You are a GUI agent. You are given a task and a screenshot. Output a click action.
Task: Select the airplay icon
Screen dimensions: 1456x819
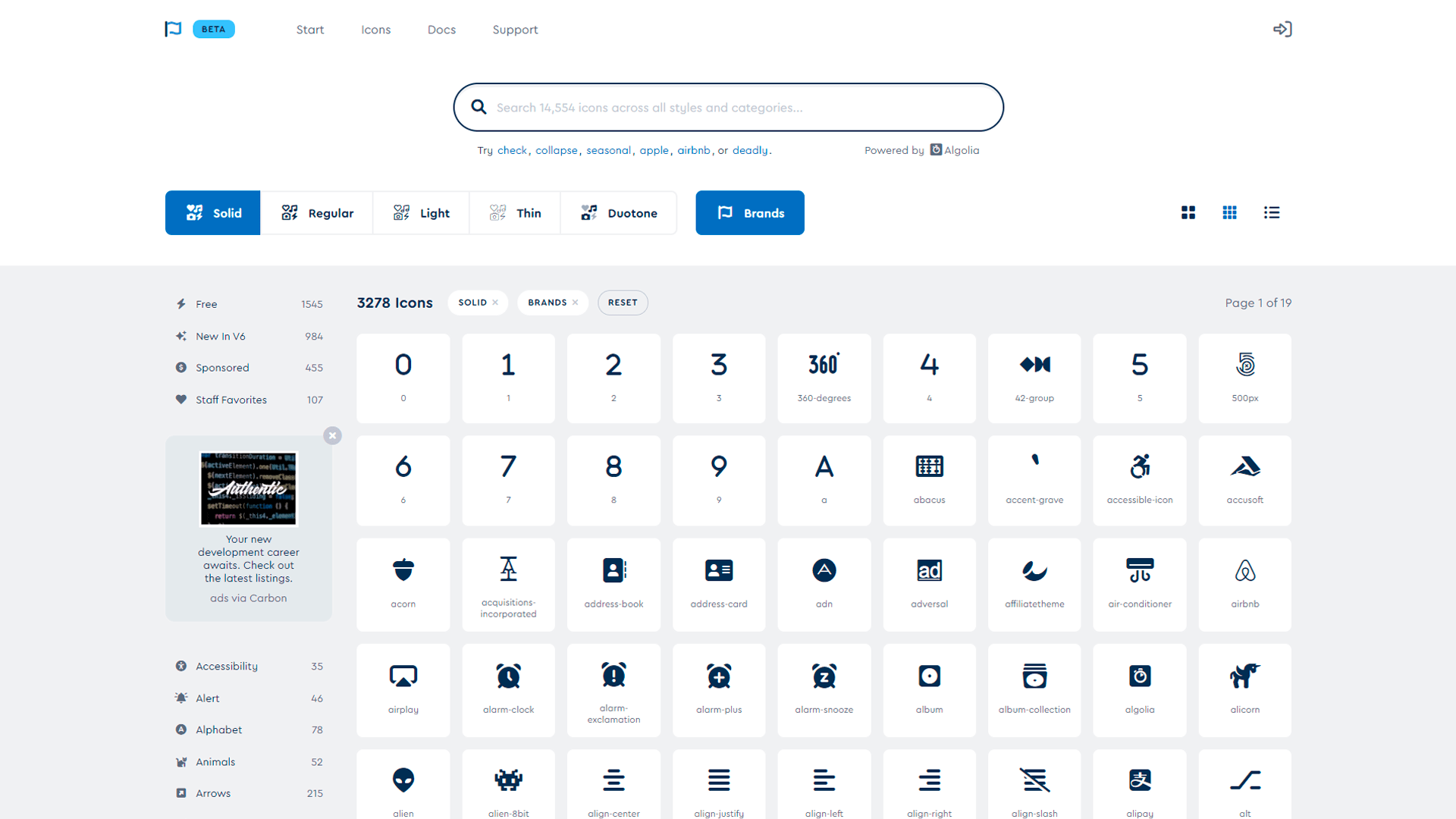(x=403, y=690)
